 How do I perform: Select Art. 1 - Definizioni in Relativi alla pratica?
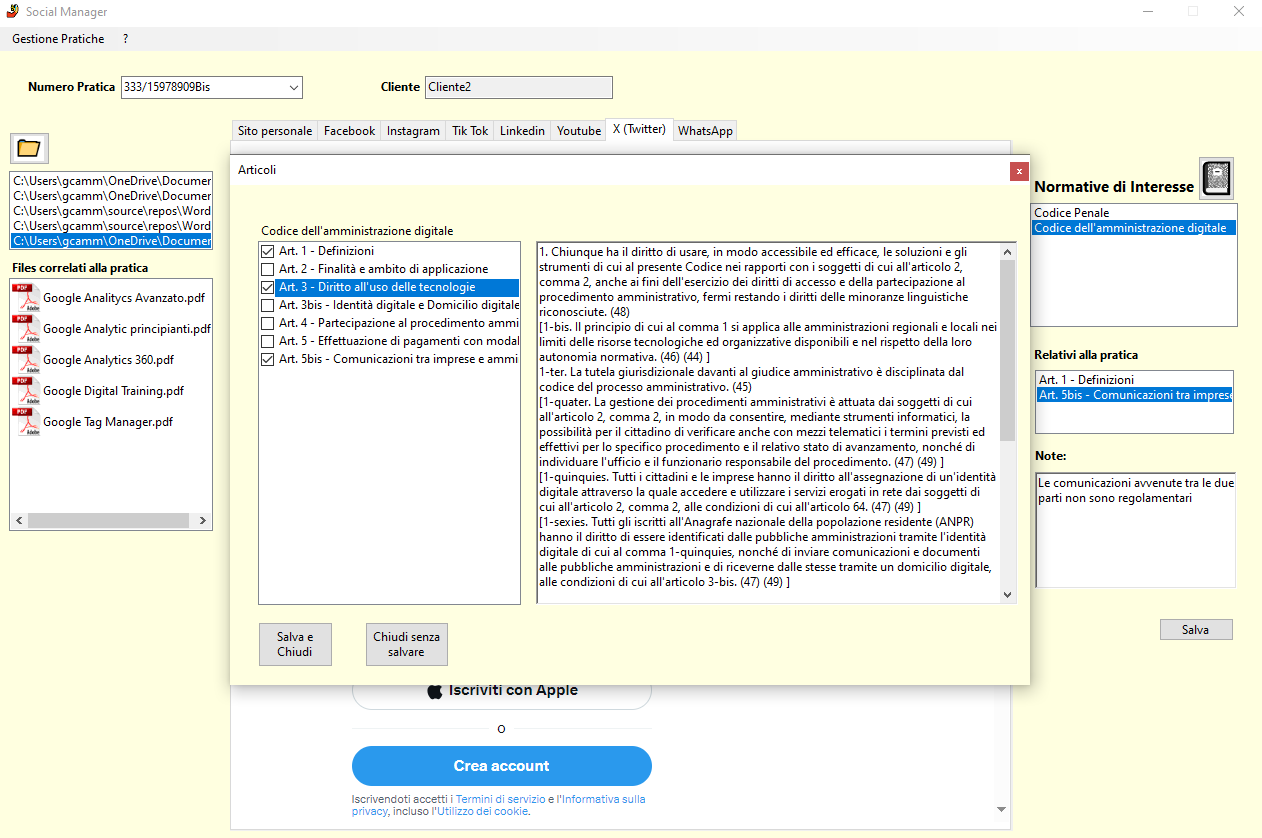pyautogui.click(x=1134, y=380)
